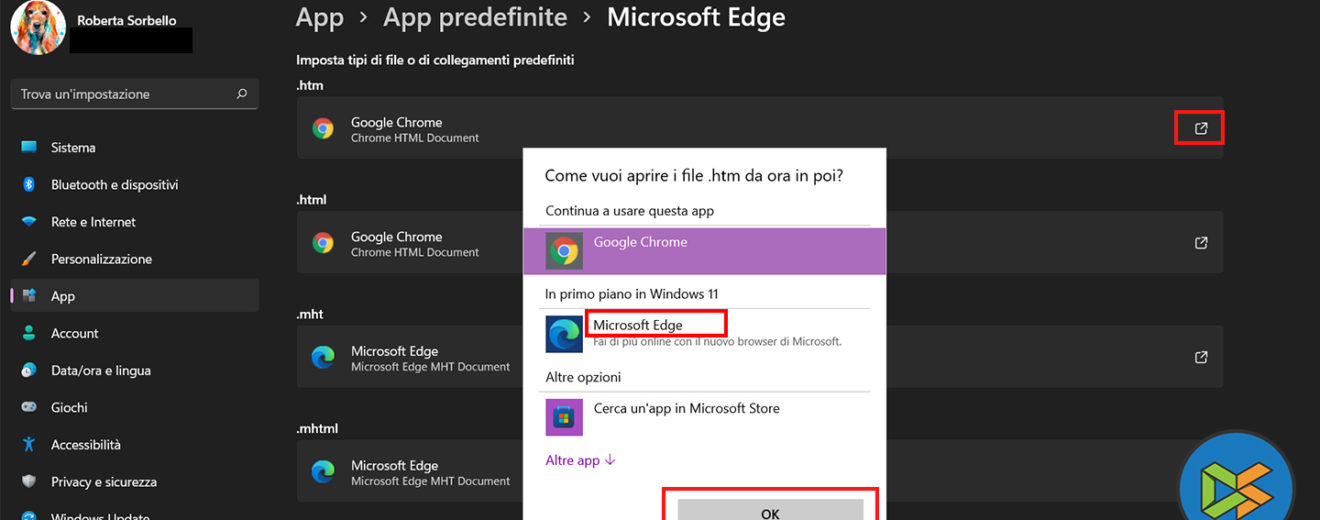
Task: Open Rete e Internet settings
Action: coord(93,222)
